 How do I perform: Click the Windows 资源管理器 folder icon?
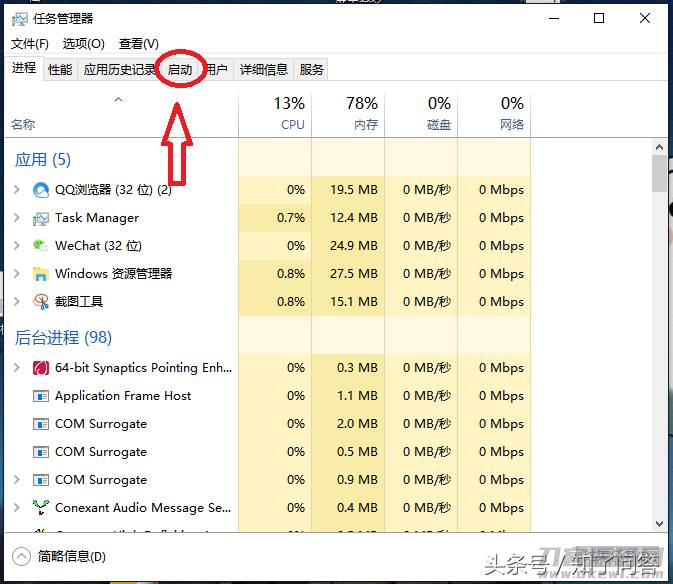41,274
